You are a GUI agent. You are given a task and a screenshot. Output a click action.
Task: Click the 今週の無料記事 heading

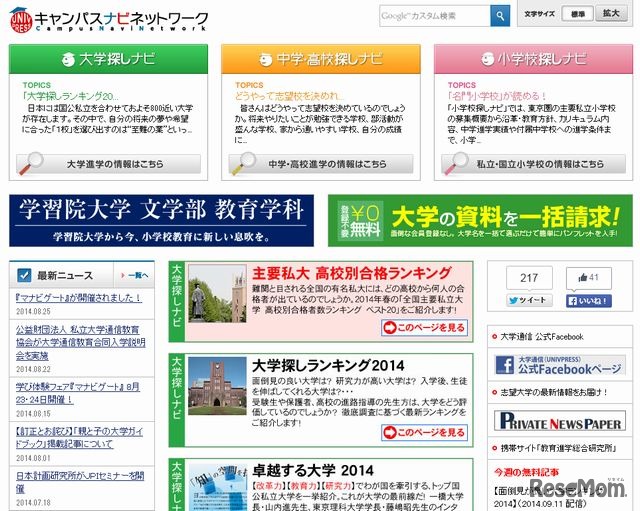pyautogui.click(x=526, y=472)
